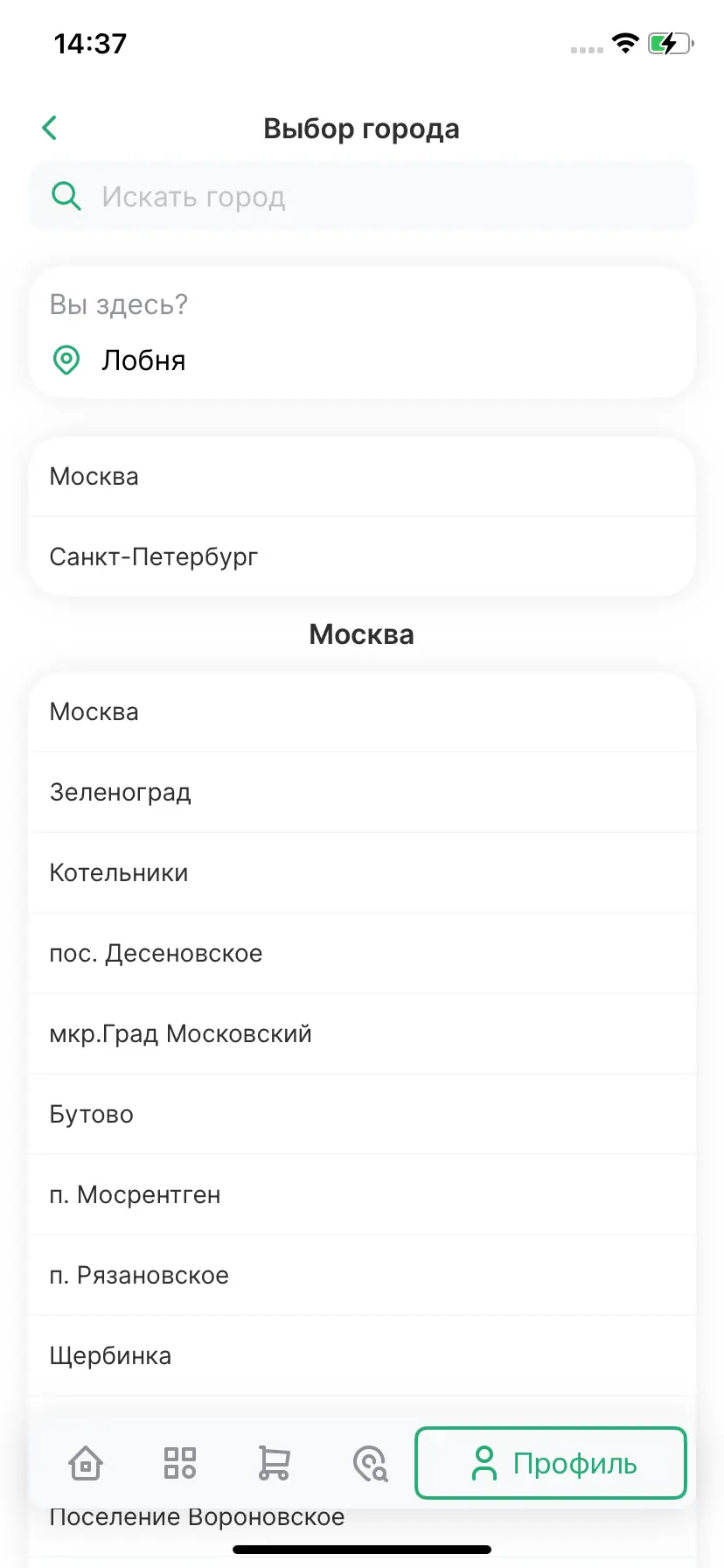The height and width of the screenshot is (1568, 724).
Task: Tap the back arrow icon
Action: (50, 128)
